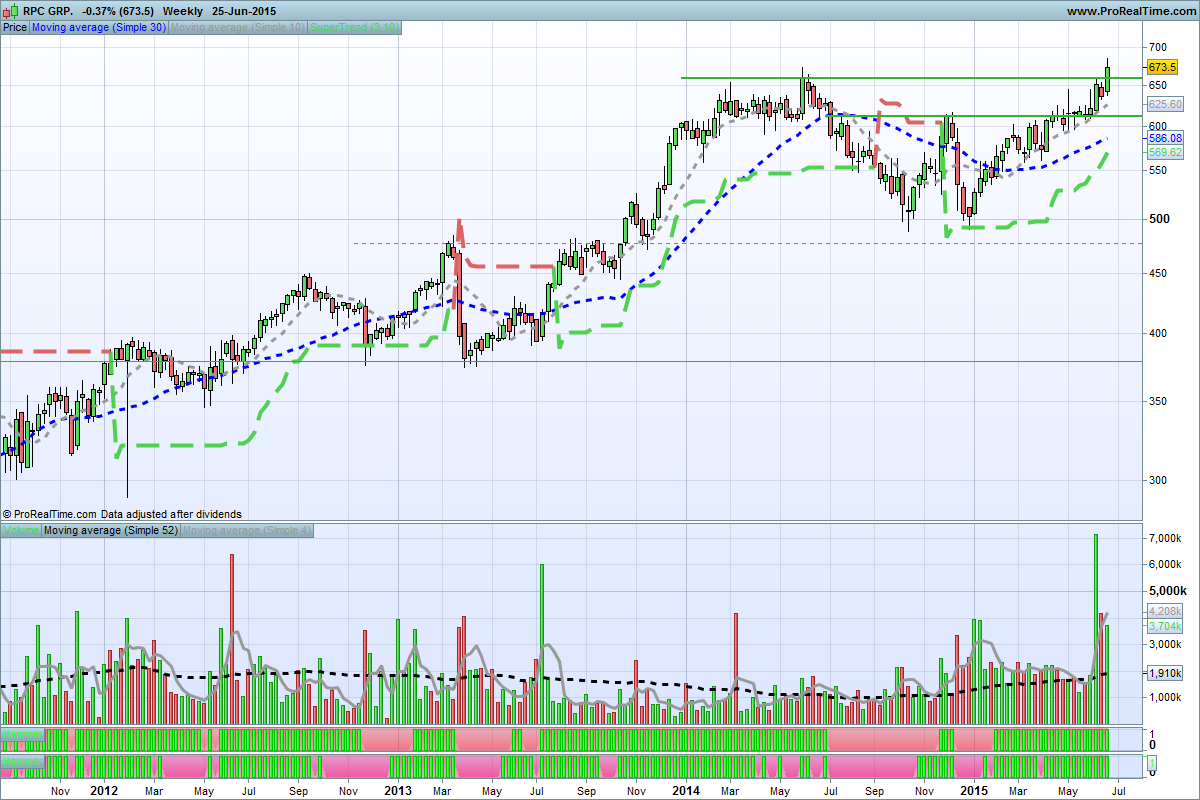The height and width of the screenshot is (800, 1200).
Task: Click the 500 level on price axis
Action: click(1158, 218)
